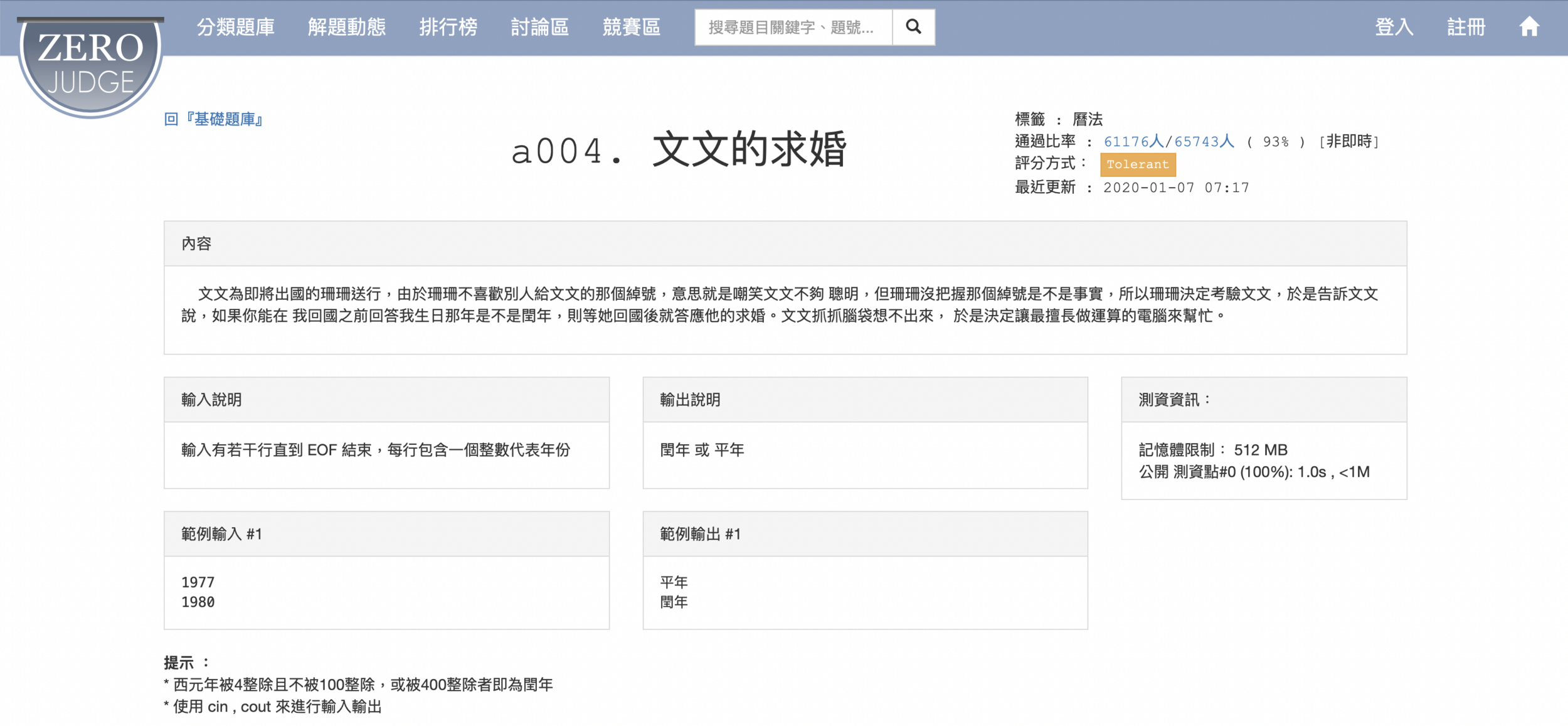Go to the 排行榜 ranking page
Image resolution: width=1568 pixels, height=726 pixels.
[x=448, y=27]
